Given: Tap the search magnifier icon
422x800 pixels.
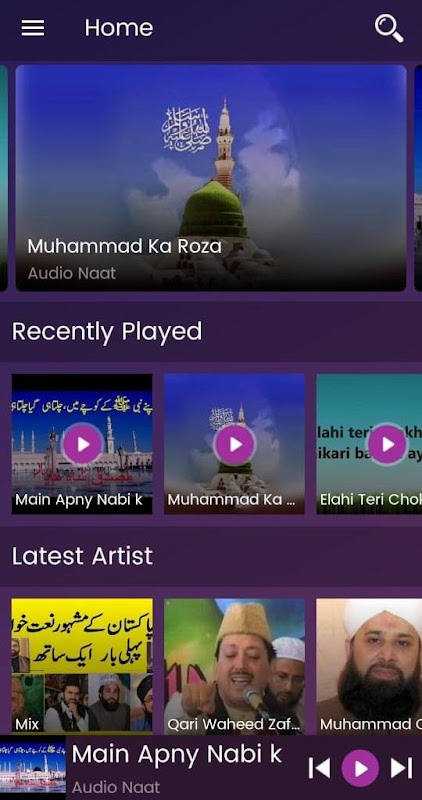Looking at the screenshot, I should point(389,28).
